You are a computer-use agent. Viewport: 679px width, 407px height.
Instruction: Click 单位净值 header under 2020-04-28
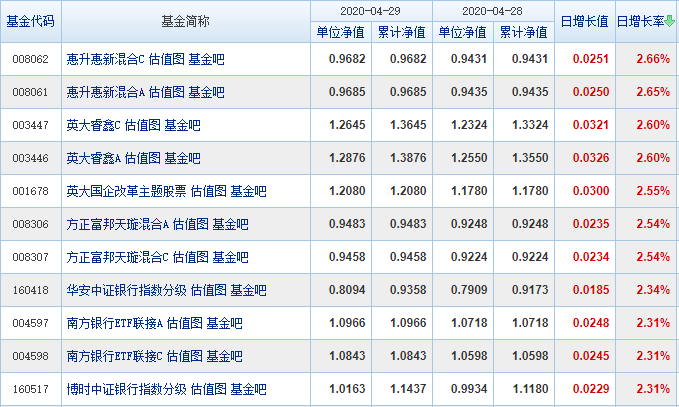pyautogui.click(x=462, y=32)
